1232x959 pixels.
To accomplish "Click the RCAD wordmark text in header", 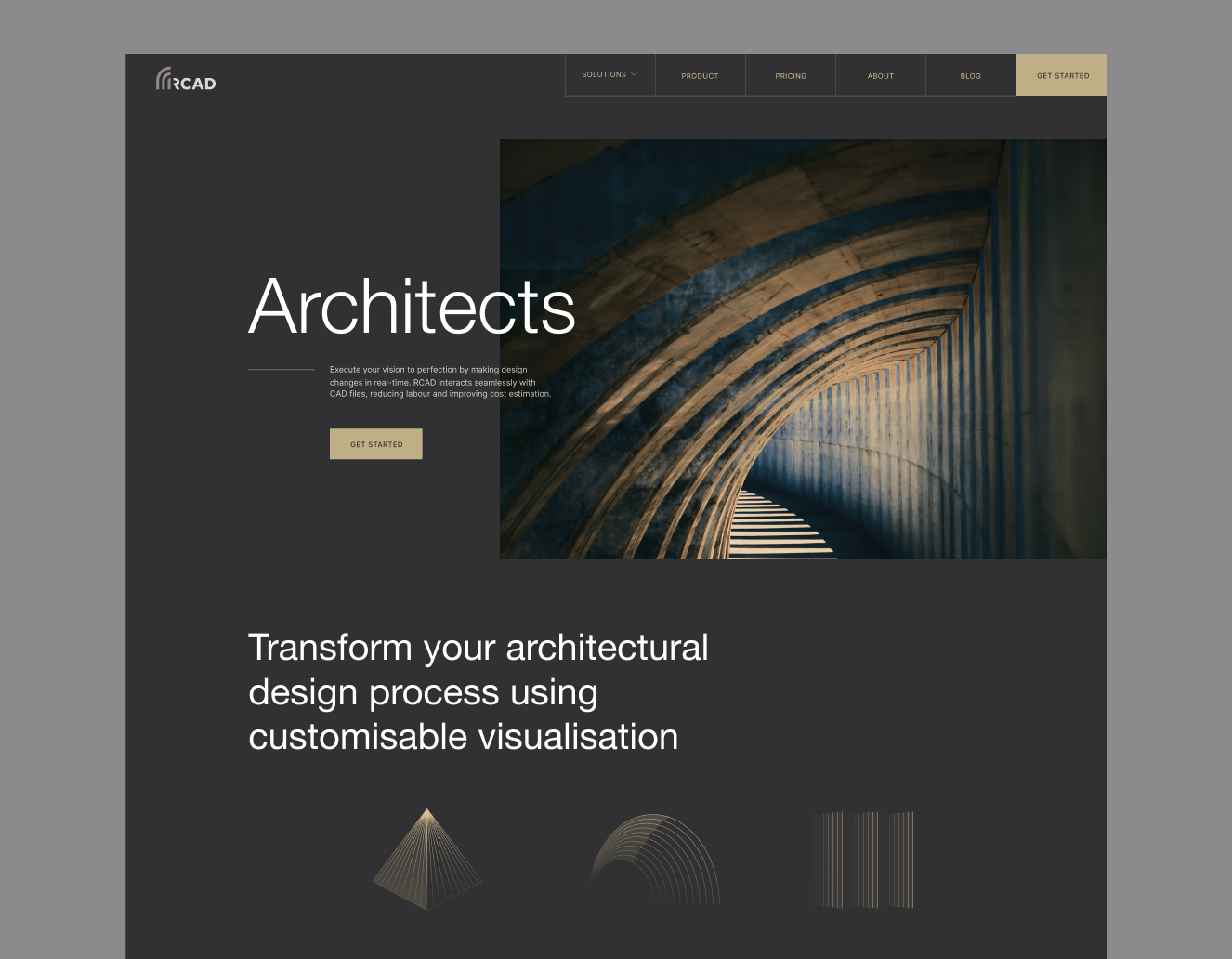I will [195, 84].
